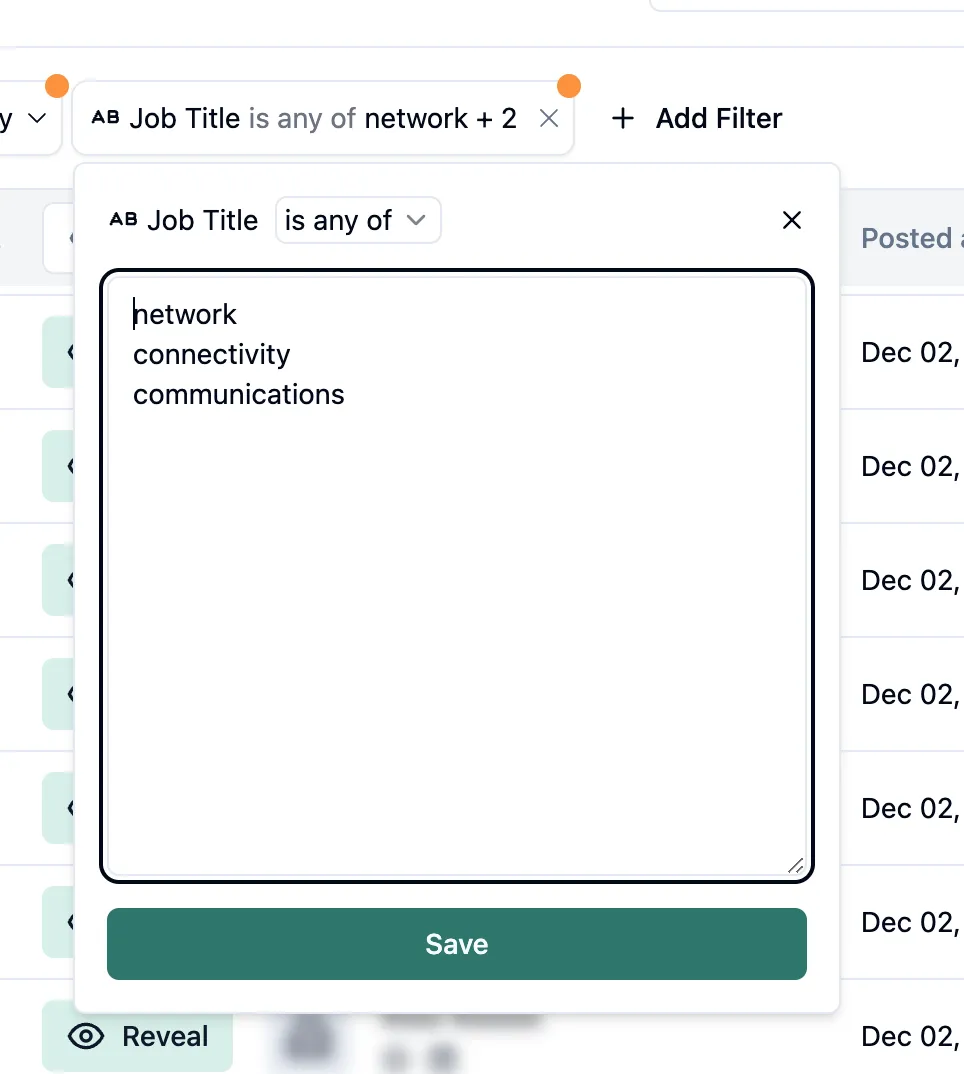Click the orange dot on Job Title chip
This screenshot has width=964, height=1074.
click(x=569, y=85)
